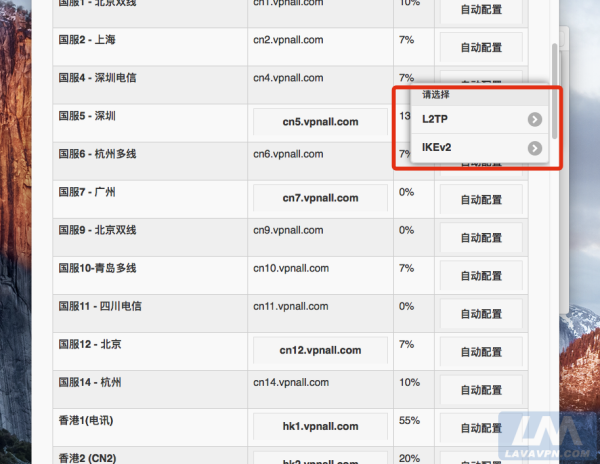
Task: Click the 香港1(电讯) row label
Action: click(x=86, y=420)
